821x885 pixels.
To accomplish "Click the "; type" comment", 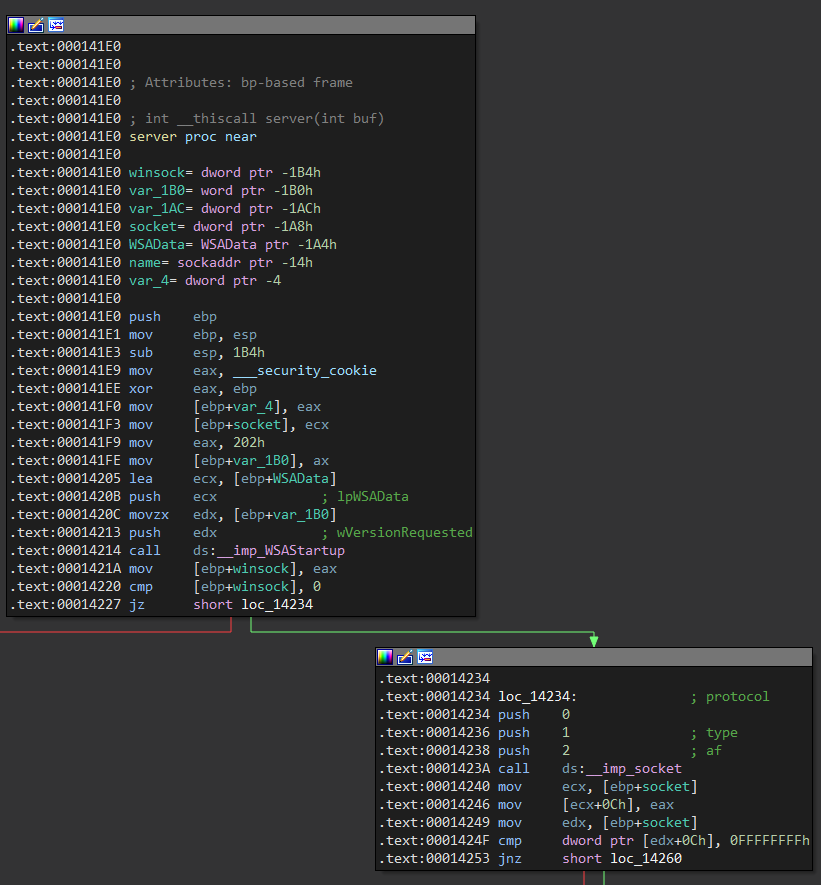I will pyautogui.click(x=714, y=733).
